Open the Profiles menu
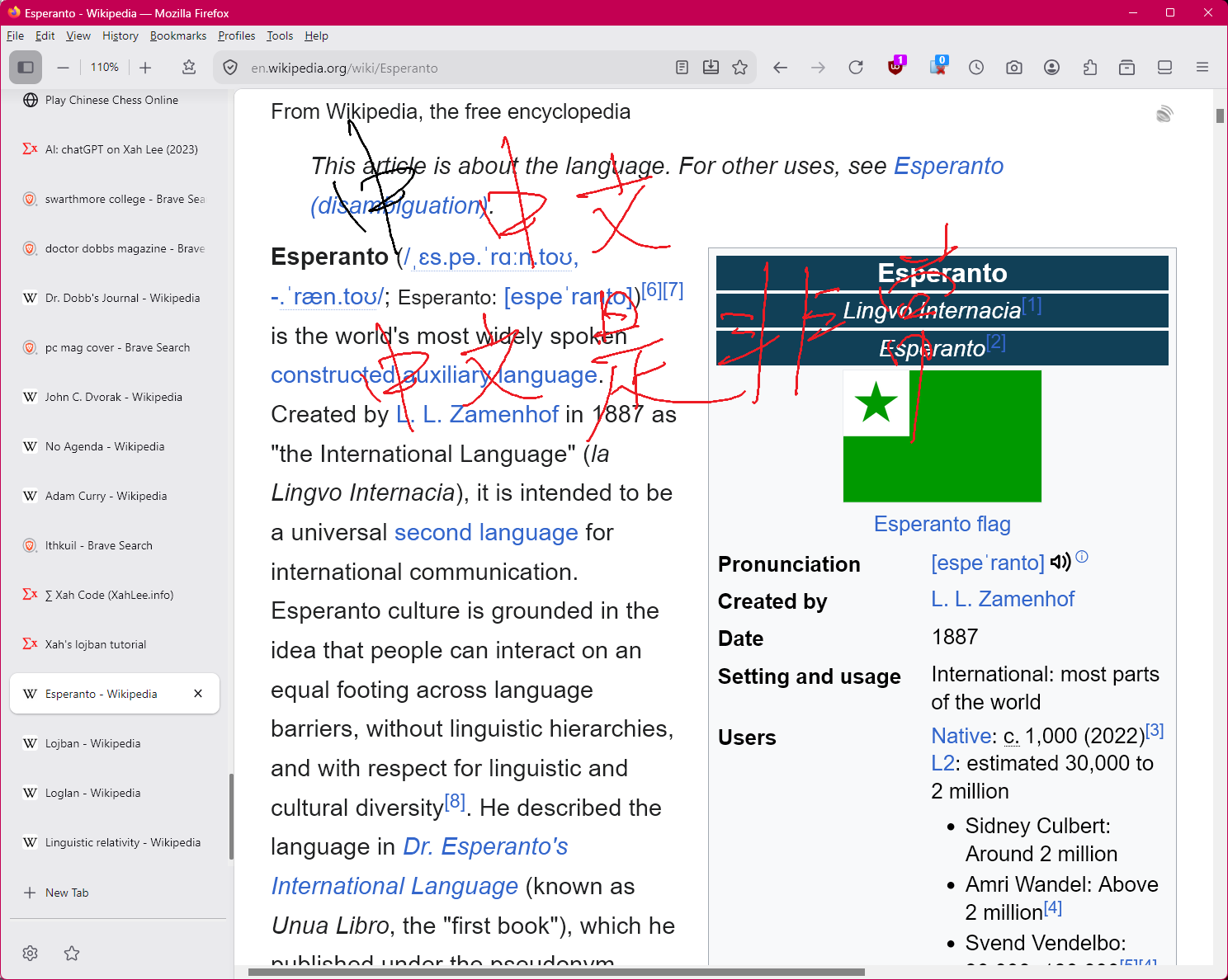This screenshot has width=1228, height=980. (x=237, y=35)
